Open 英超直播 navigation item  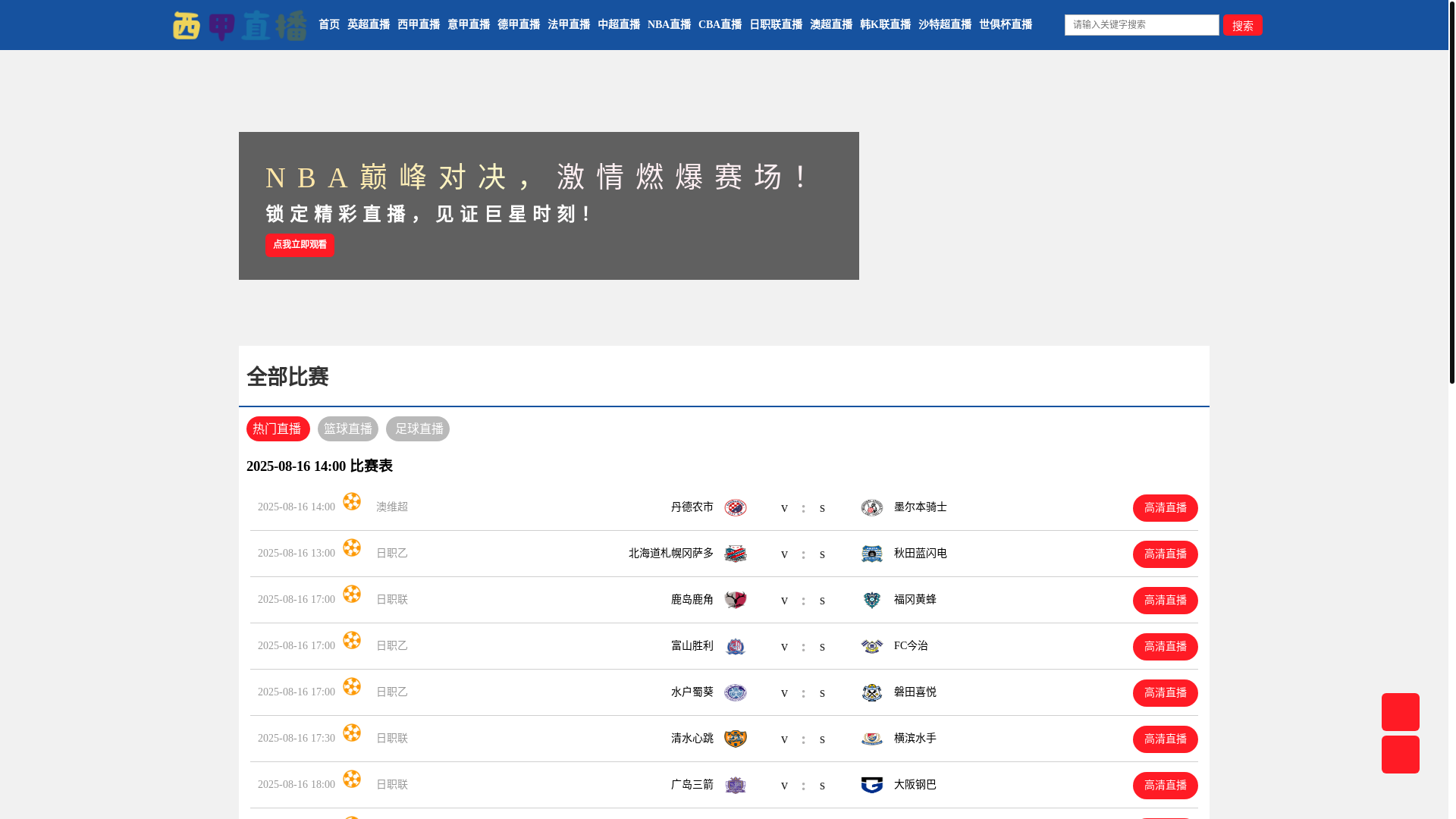coord(369,24)
